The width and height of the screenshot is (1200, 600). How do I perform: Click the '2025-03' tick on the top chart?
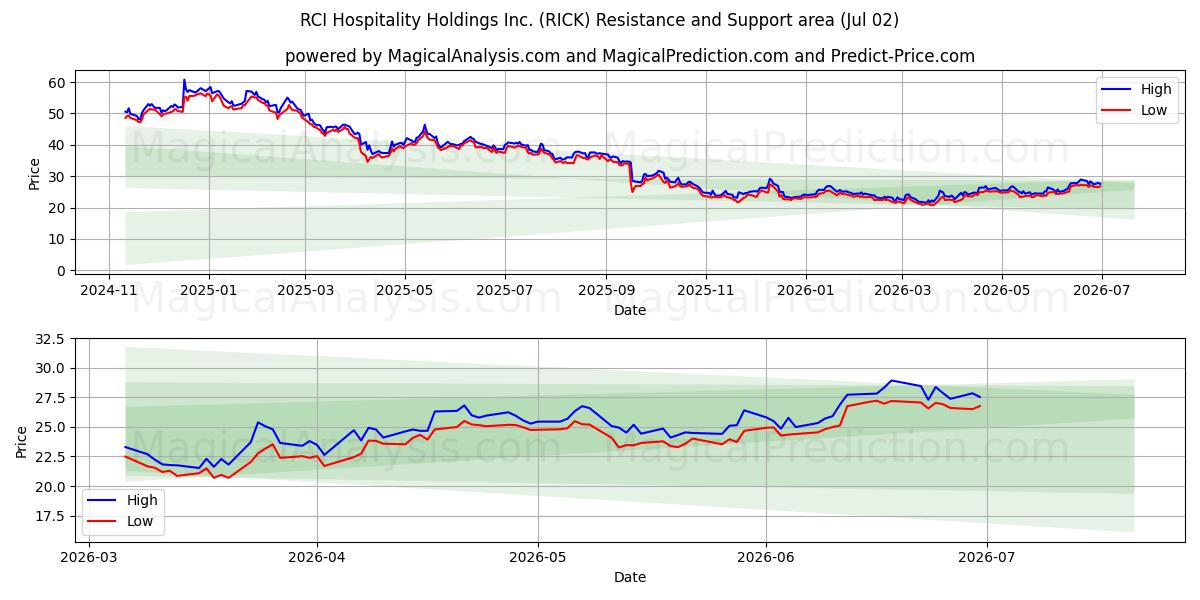click(305, 290)
